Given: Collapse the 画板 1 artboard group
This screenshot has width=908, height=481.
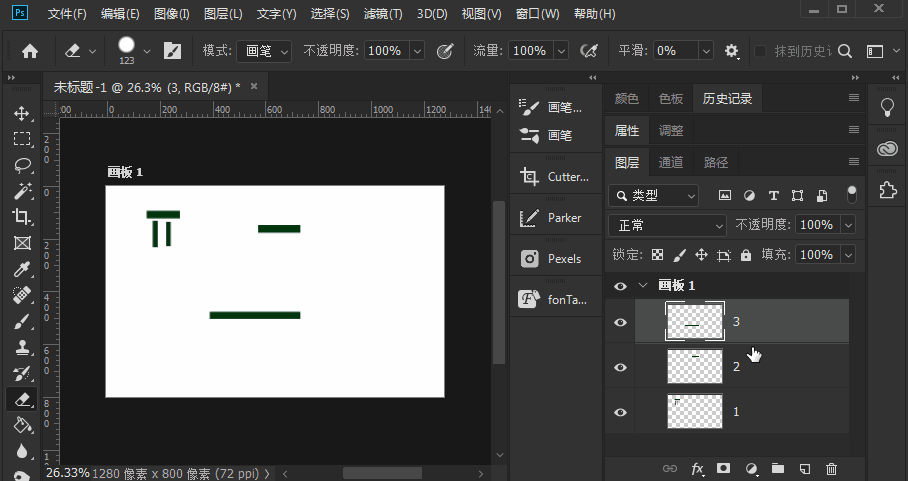Looking at the screenshot, I should (643, 285).
